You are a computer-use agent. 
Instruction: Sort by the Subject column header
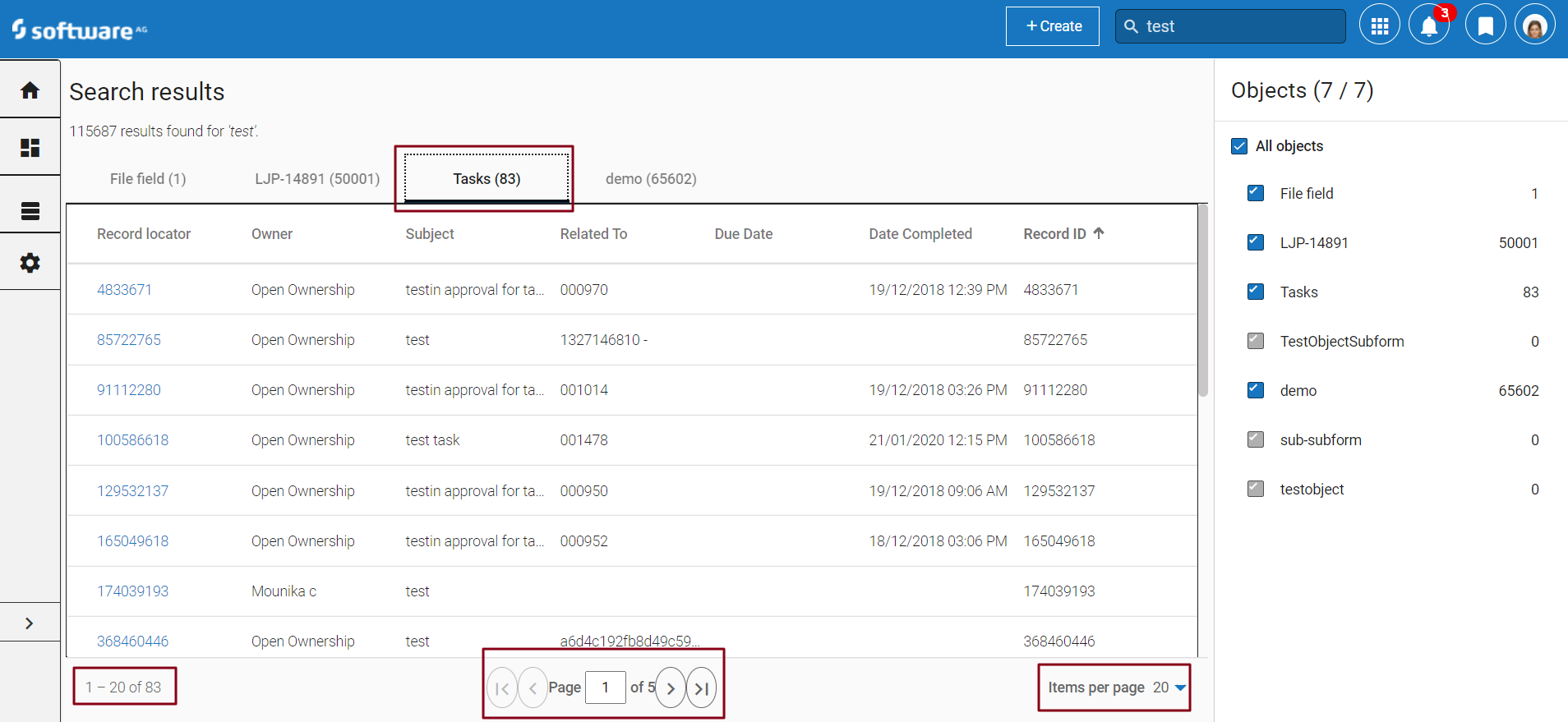coord(430,234)
